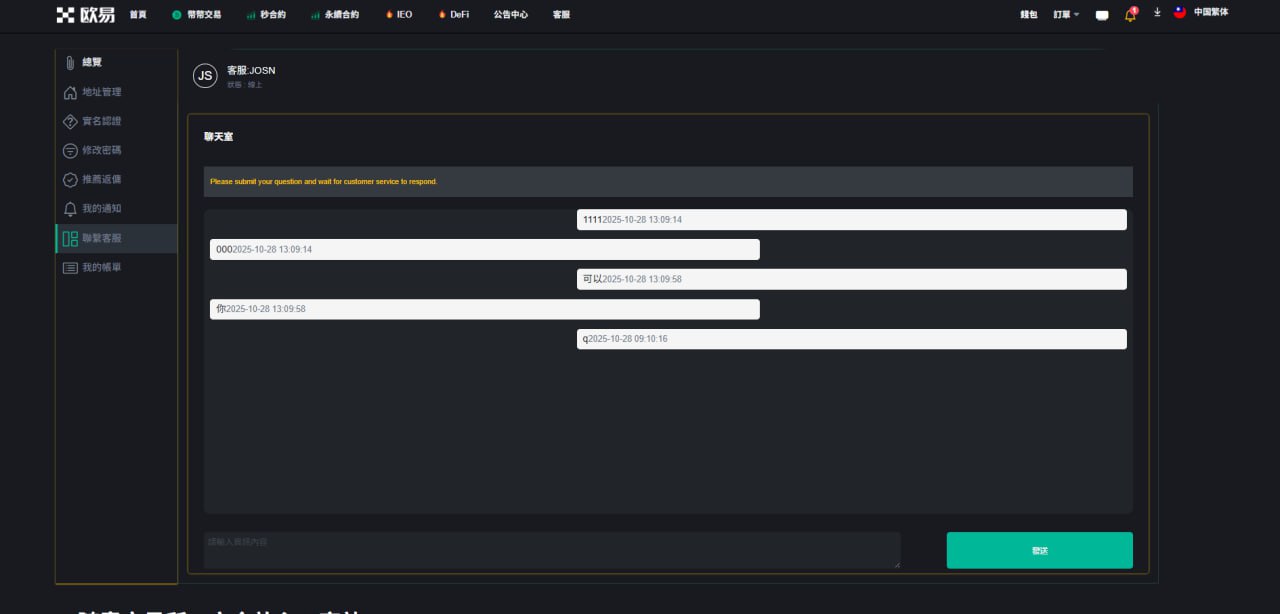Select the 可以 chat message bubble
Screen dimensions: 1280x614
(x=851, y=279)
